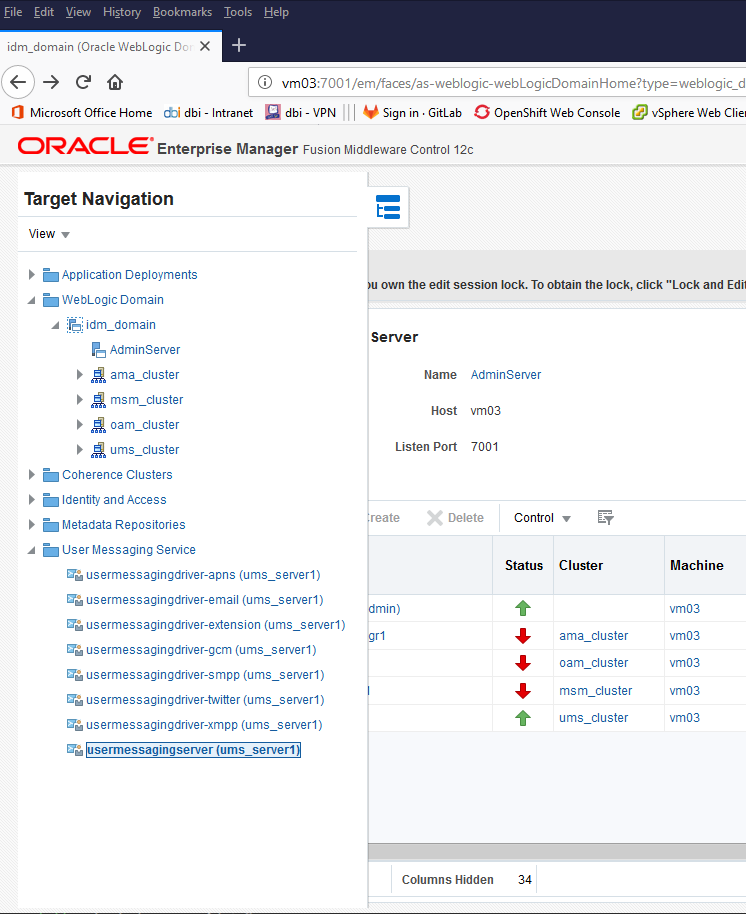Open the Bookmarks menu
Image resolution: width=746 pixels, height=914 pixels.
(182, 12)
